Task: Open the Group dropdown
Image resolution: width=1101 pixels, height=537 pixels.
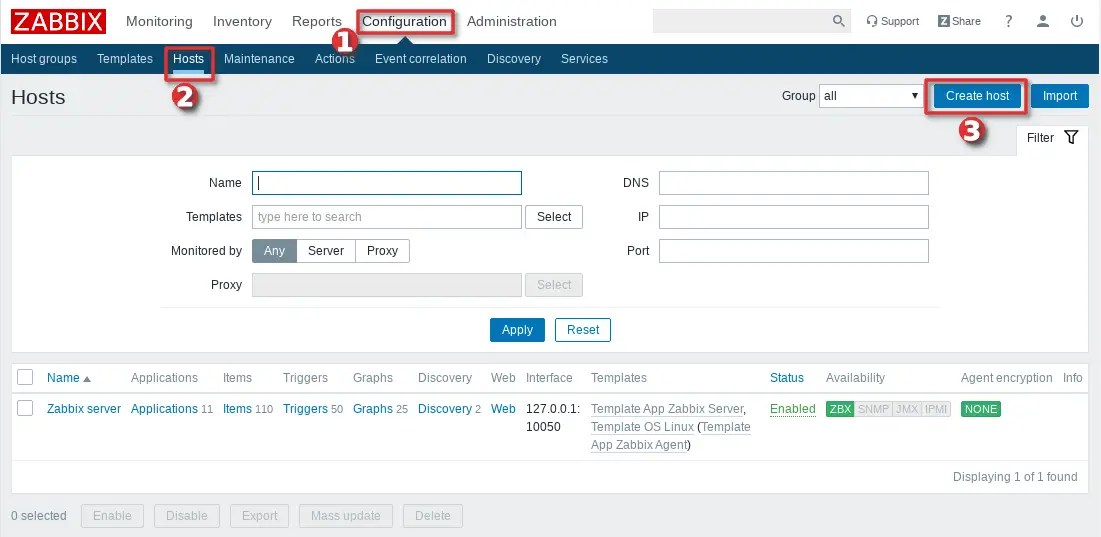Action: click(871, 96)
